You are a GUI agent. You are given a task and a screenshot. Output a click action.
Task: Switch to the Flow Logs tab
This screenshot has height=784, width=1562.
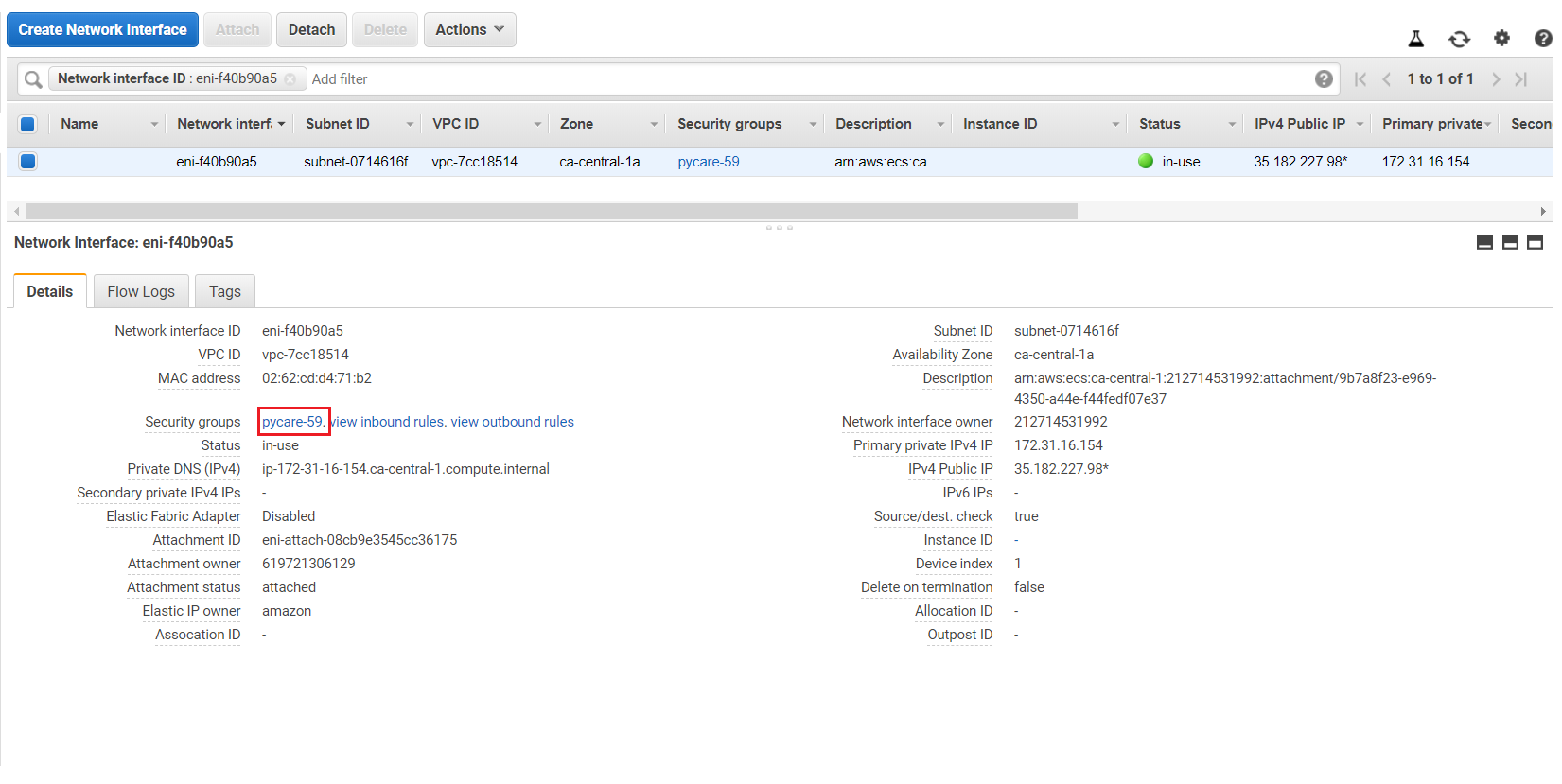141,291
